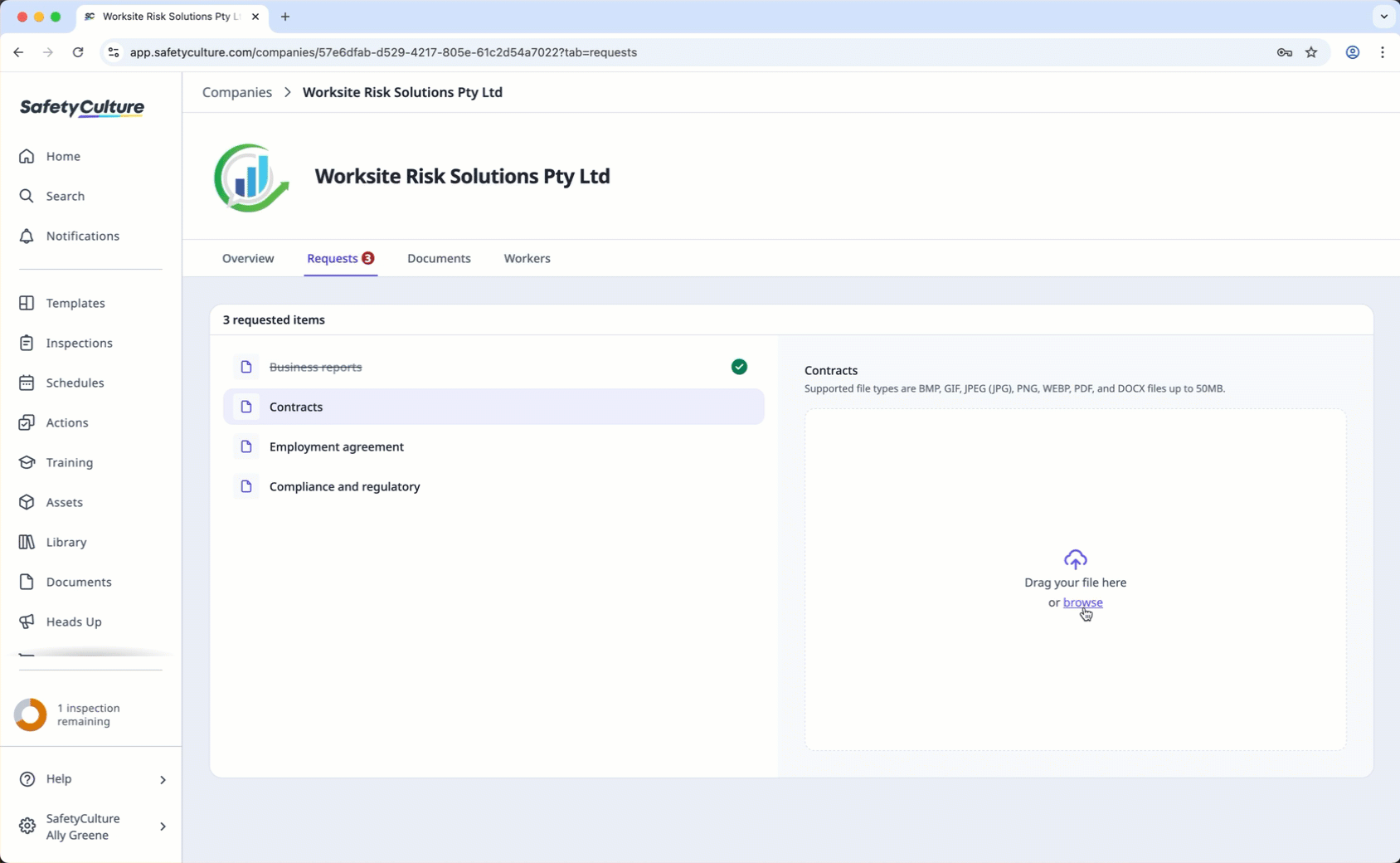
Task: Expand the Ally Greene account chevron
Action: click(x=163, y=826)
